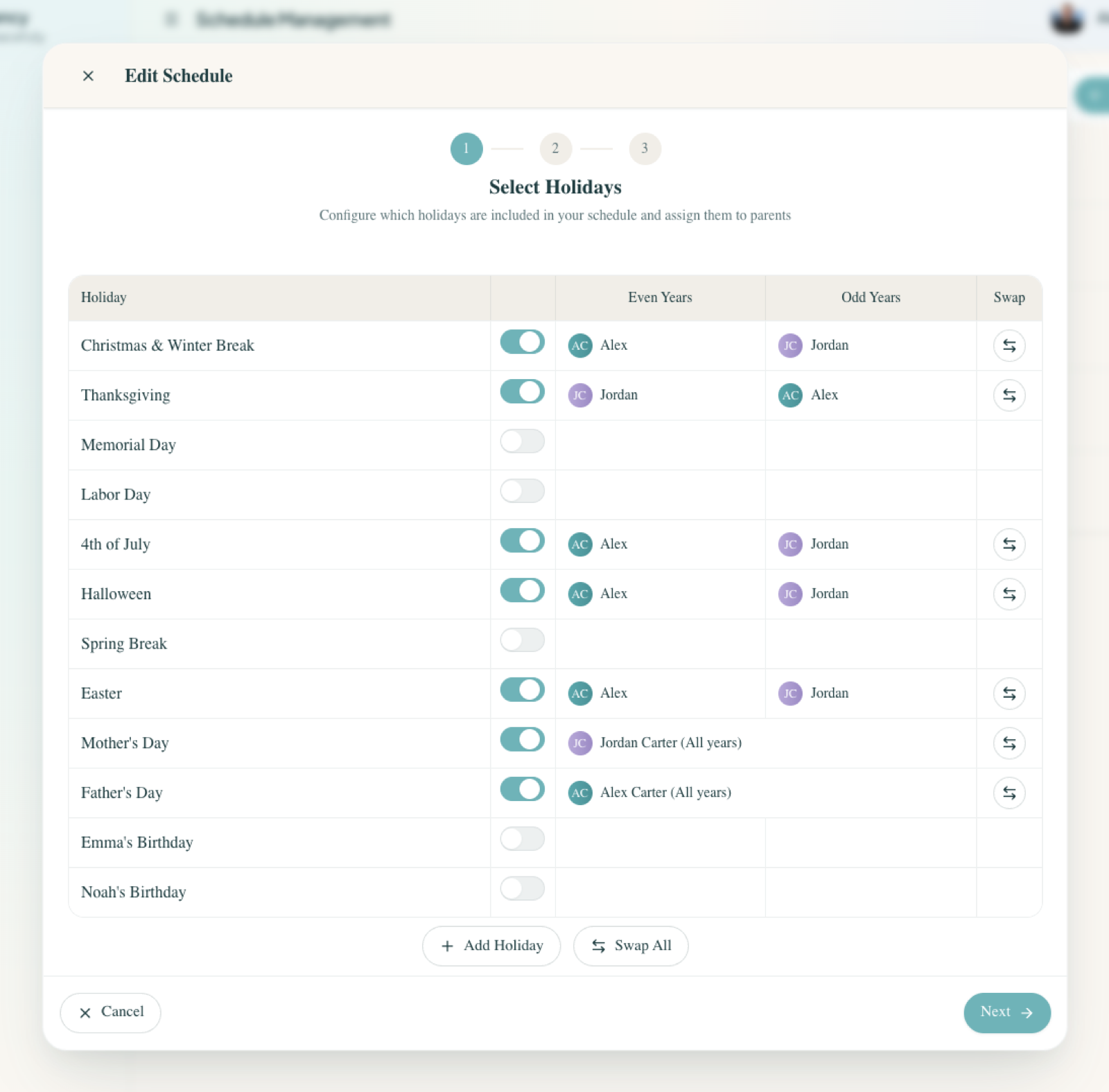
Task: Click the Add Holiday button
Action: click(x=491, y=945)
